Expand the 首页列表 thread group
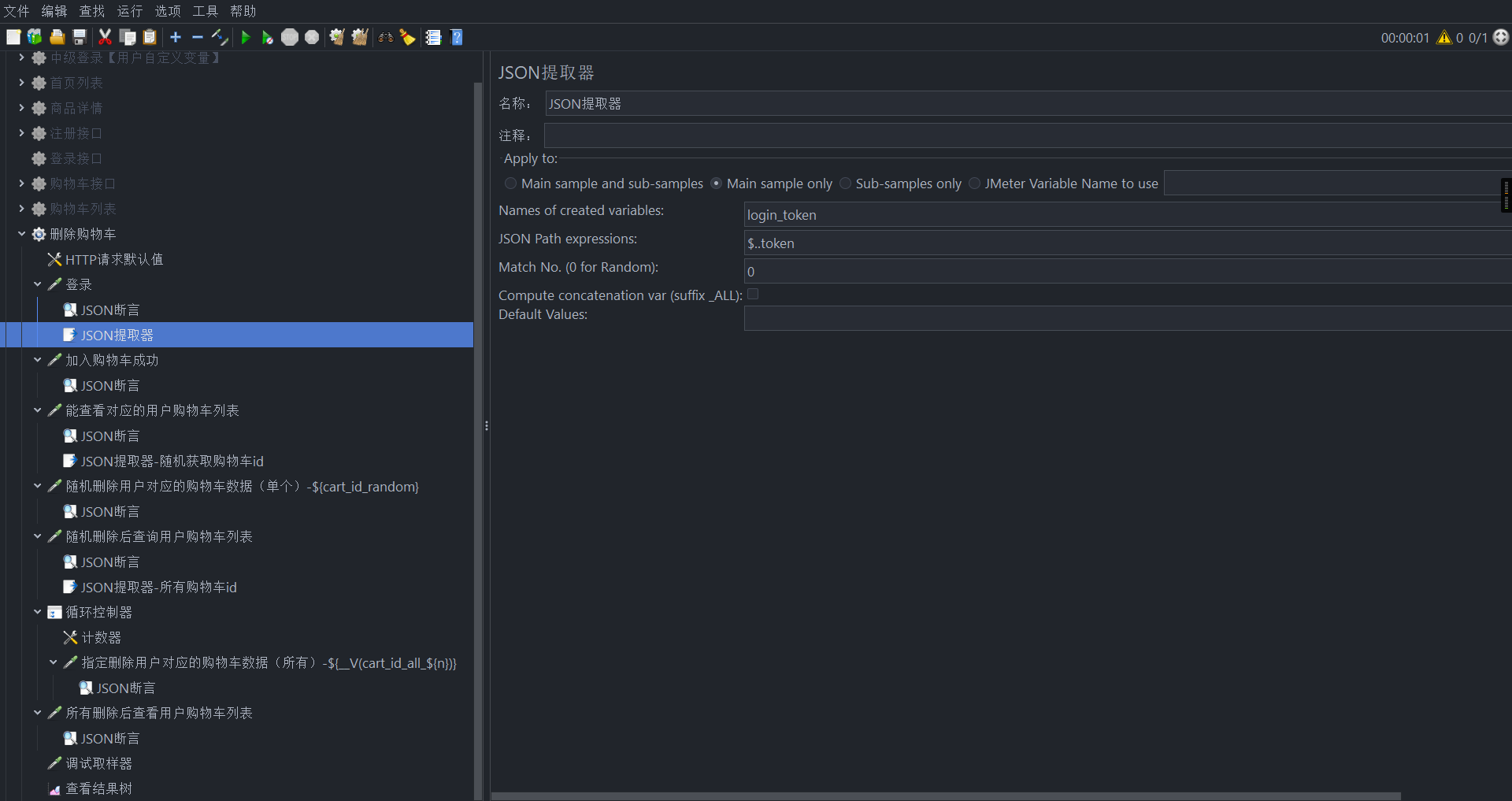This screenshot has height=801, width=1512. (22, 83)
